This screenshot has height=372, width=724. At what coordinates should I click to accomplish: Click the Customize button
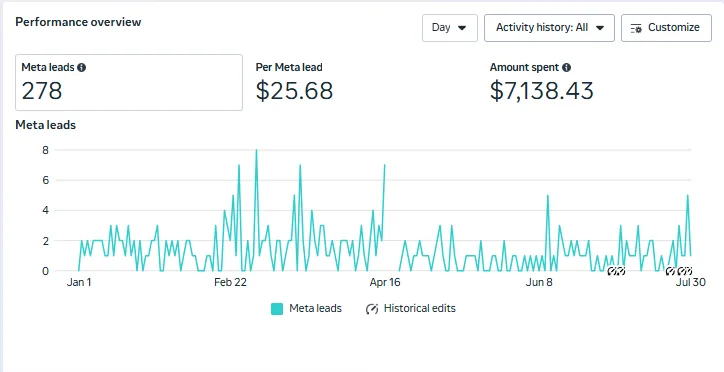pos(666,28)
